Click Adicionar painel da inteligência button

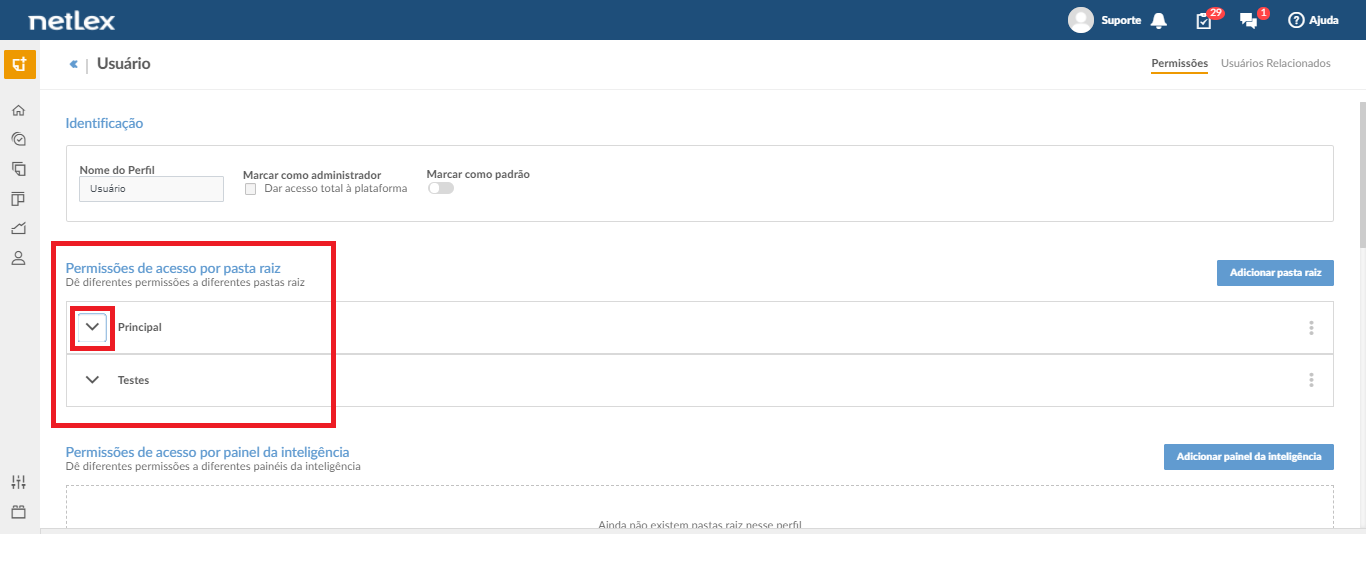(1249, 457)
